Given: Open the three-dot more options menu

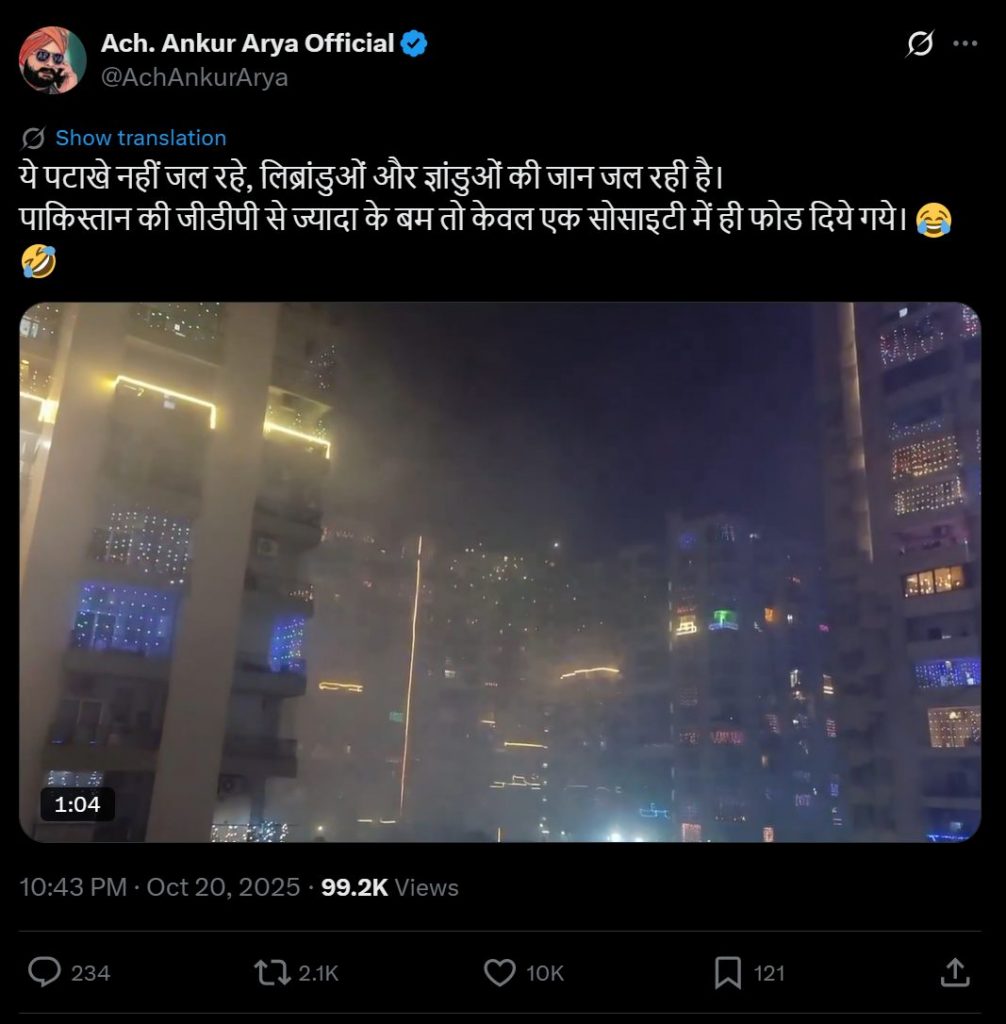Looking at the screenshot, I should (965, 44).
